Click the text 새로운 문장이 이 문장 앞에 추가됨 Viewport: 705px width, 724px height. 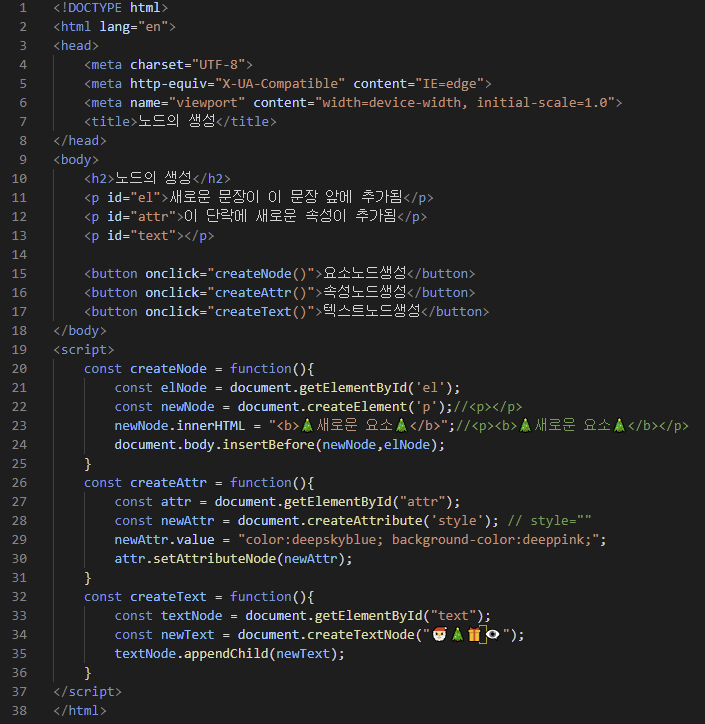coord(286,197)
